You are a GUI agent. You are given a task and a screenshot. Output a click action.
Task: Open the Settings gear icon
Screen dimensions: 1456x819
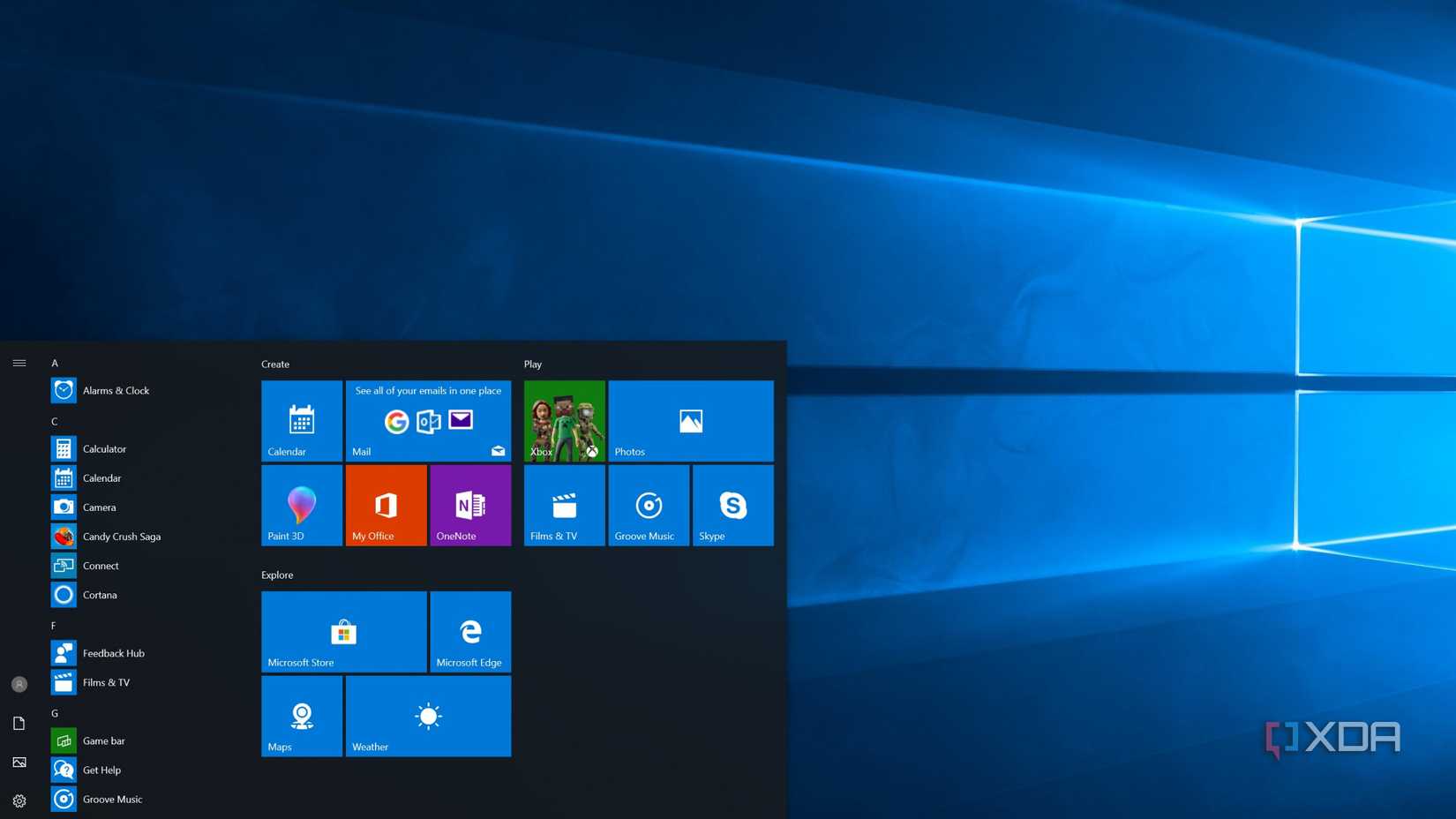point(19,800)
